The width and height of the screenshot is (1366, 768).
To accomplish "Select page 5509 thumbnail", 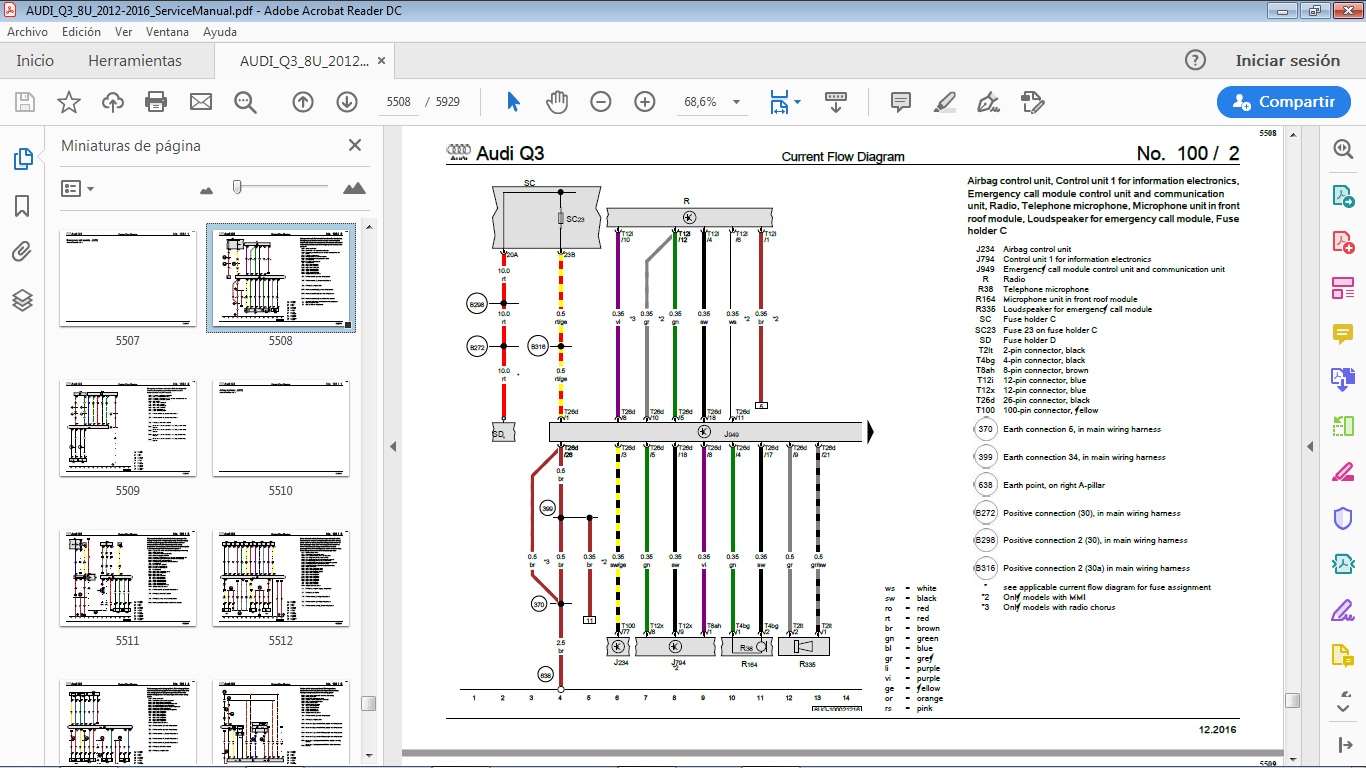I will pyautogui.click(x=128, y=428).
